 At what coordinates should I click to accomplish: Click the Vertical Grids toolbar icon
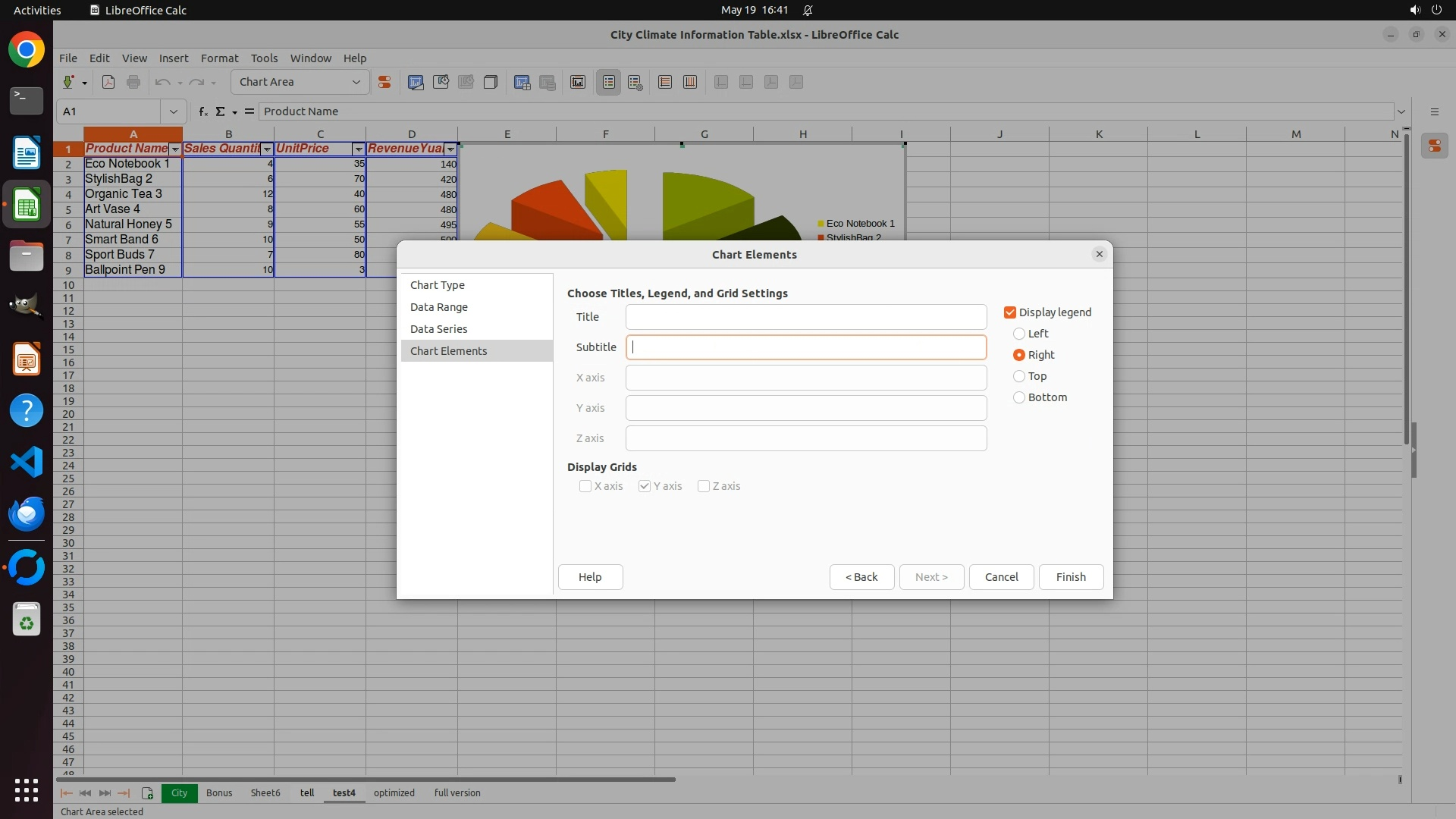point(690,82)
